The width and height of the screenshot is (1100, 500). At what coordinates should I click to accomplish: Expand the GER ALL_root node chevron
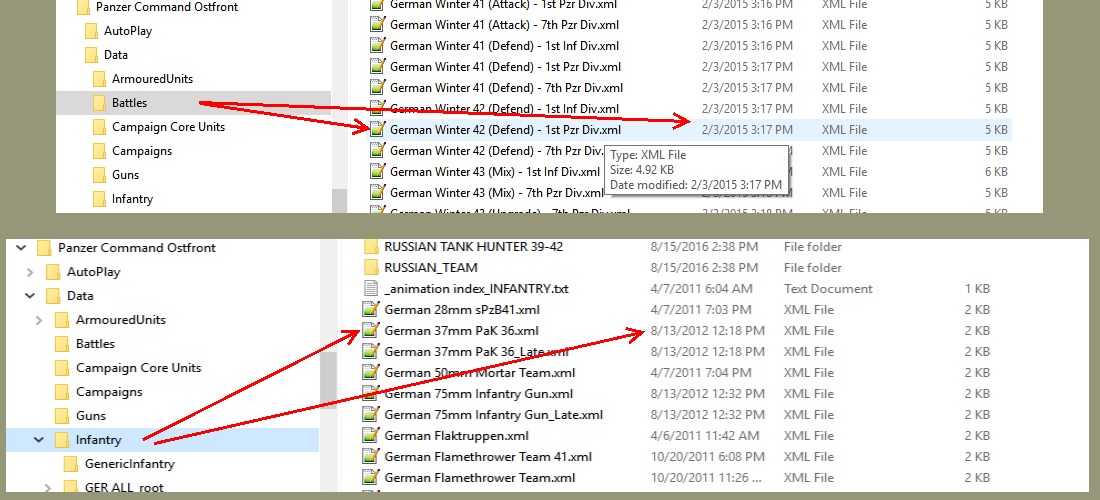click(x=48, y=487)
